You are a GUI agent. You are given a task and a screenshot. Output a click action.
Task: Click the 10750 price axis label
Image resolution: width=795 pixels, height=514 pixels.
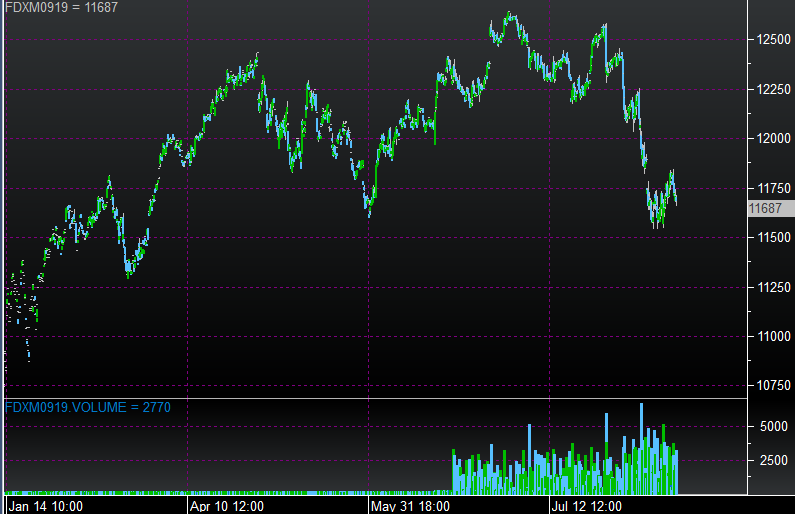(x=770, y=386)
